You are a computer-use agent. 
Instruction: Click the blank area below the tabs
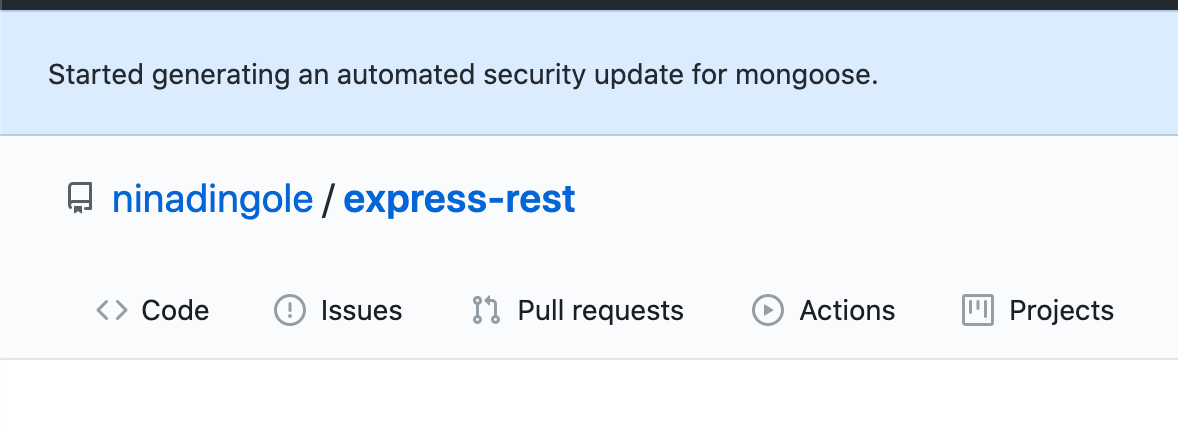pos(589,393)
